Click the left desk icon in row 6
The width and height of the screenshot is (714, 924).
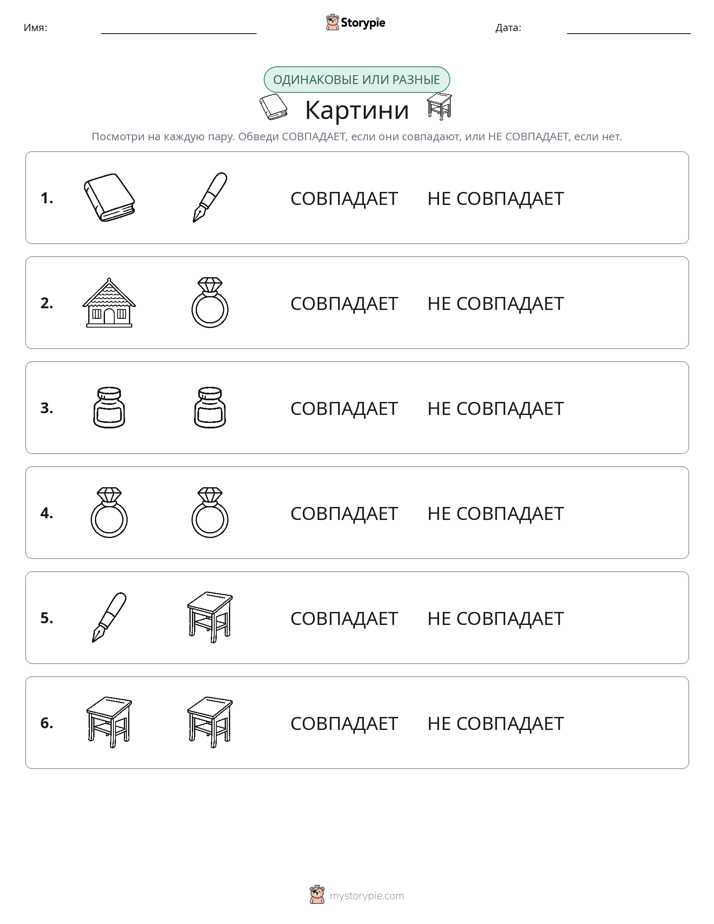click(110, 722)
